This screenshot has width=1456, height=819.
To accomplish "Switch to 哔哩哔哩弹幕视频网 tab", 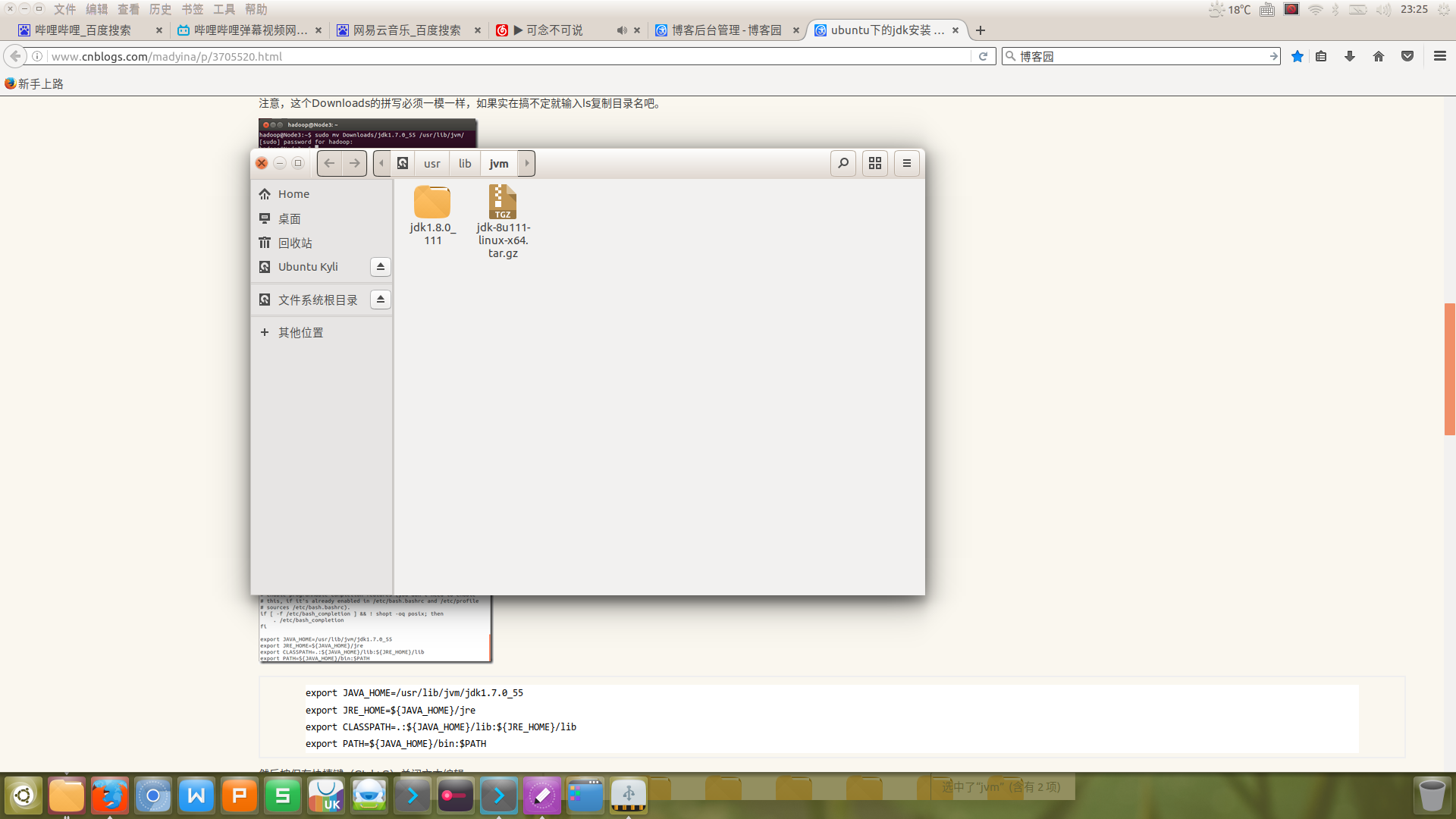I will pos(243,30).
